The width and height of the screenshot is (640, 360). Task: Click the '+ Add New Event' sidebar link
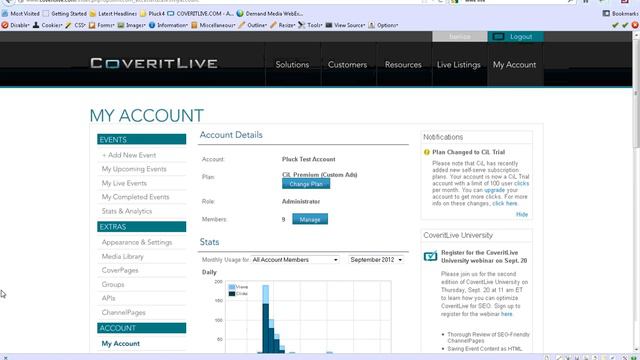pos(129,155)
